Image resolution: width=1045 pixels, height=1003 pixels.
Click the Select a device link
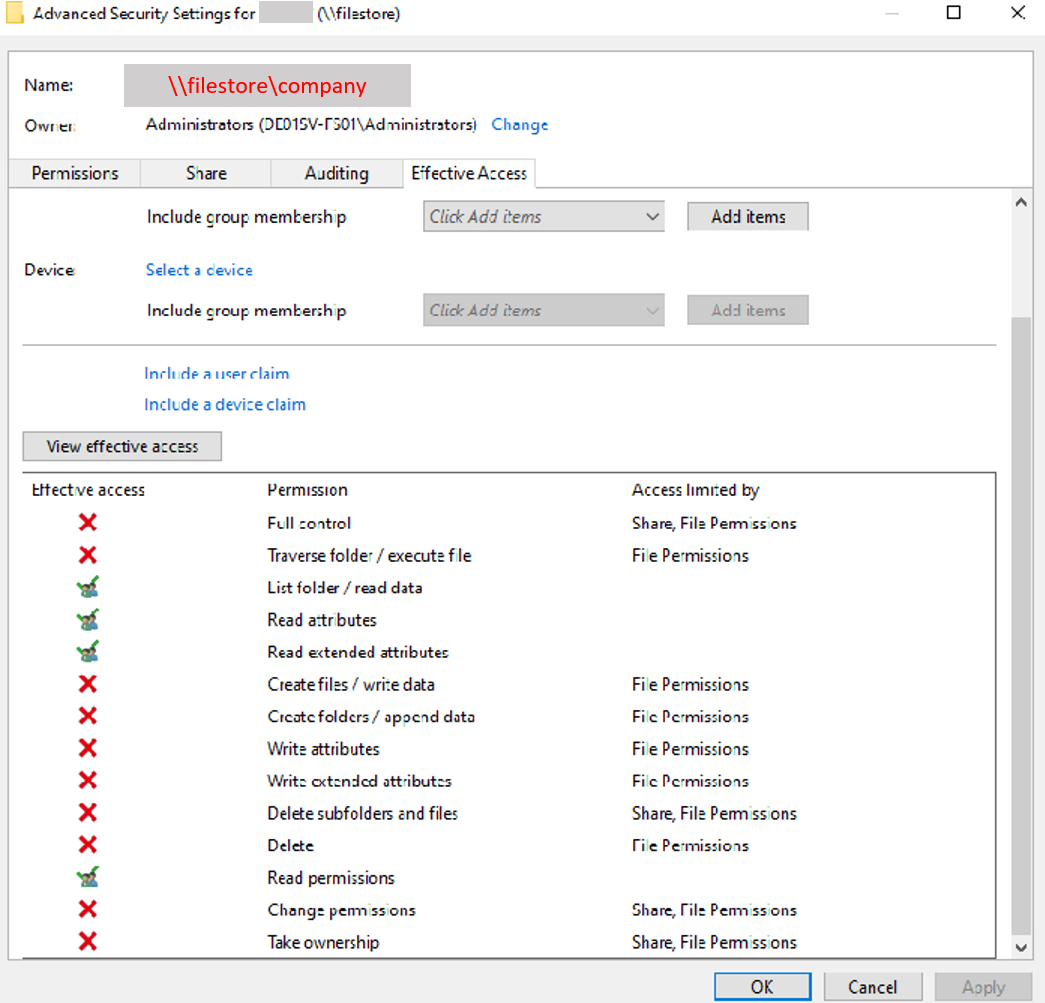[x=198, y=270]
